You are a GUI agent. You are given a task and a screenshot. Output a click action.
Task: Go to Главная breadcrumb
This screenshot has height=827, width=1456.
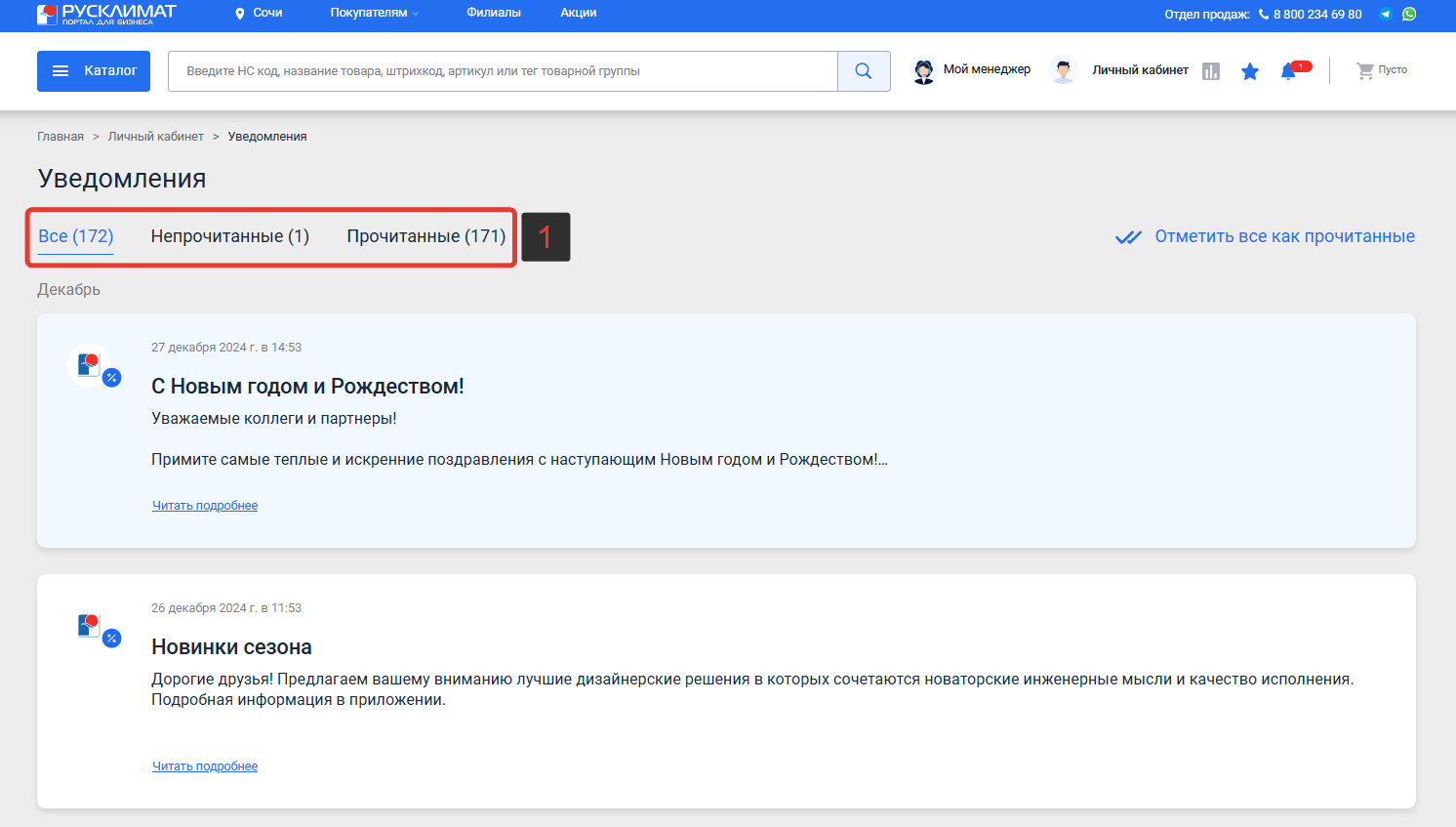coord(61,137)
